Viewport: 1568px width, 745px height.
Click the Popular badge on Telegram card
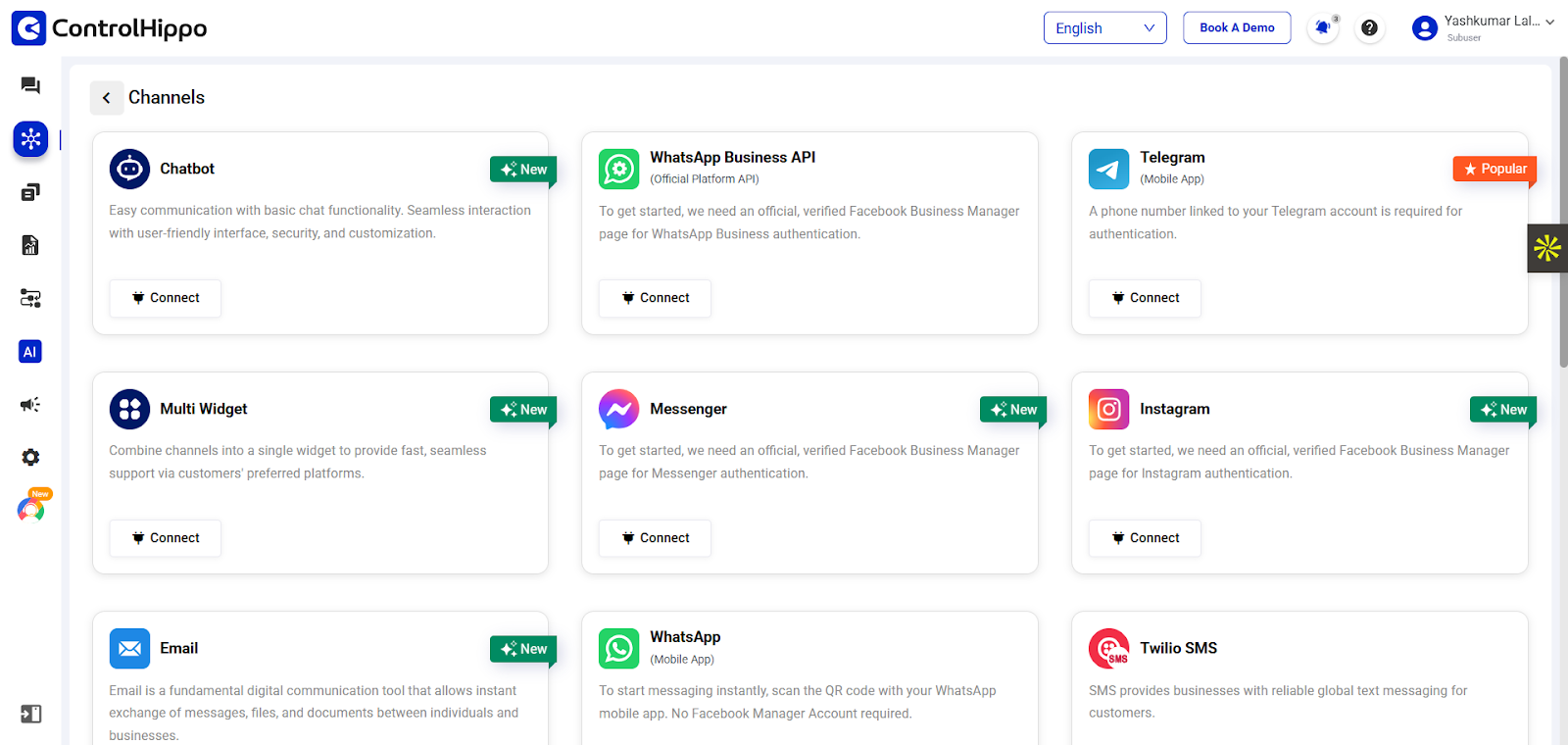point(1495,169)
